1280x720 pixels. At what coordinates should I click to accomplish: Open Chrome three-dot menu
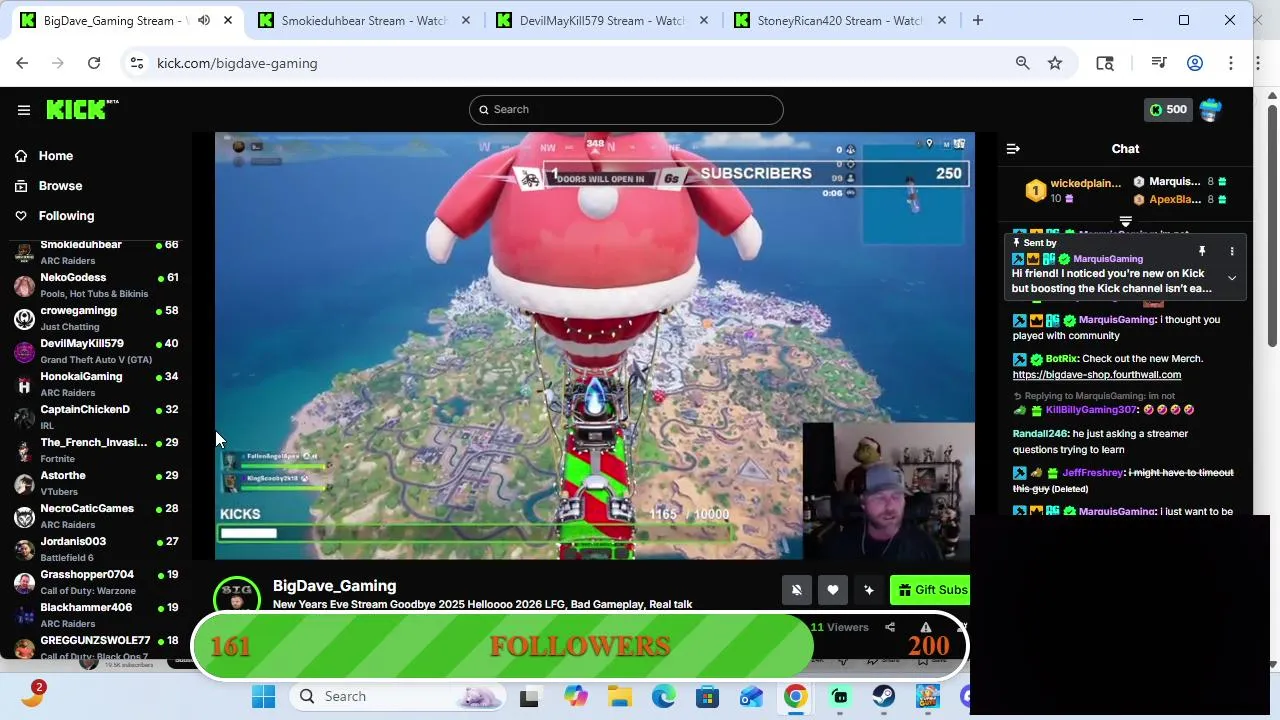1231,63
